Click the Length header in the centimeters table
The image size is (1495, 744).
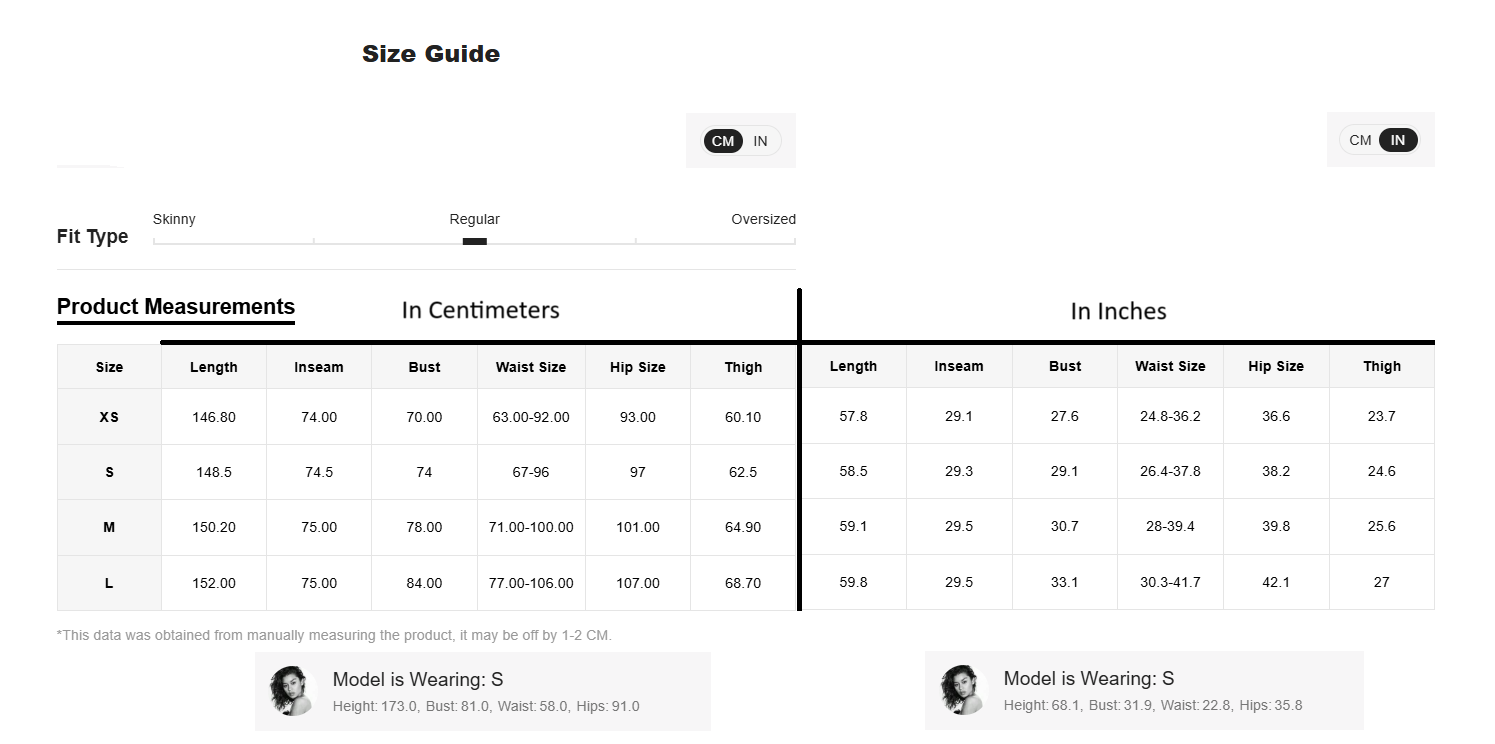point(214,367)
